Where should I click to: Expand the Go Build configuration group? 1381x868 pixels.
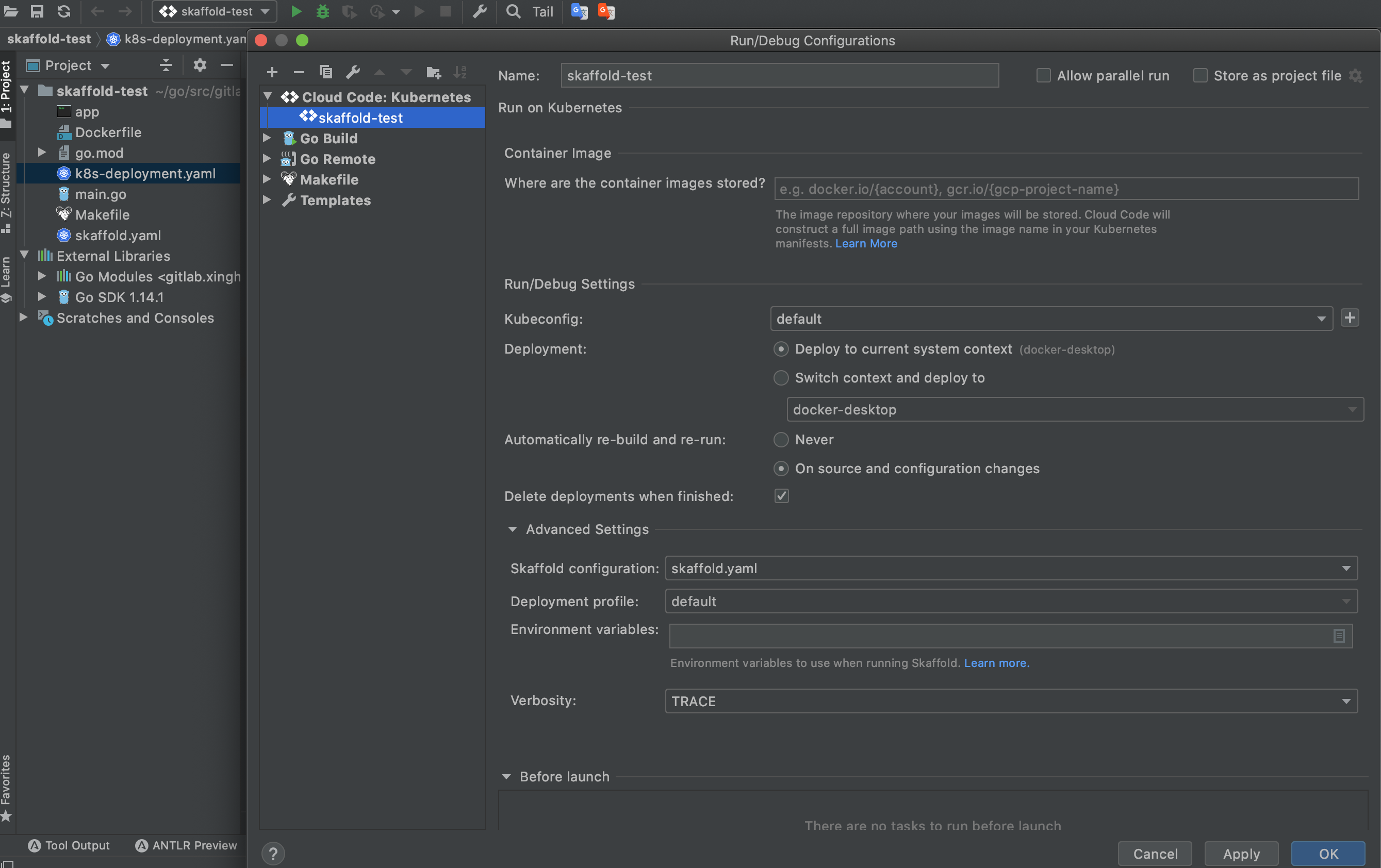coord(267,138)
